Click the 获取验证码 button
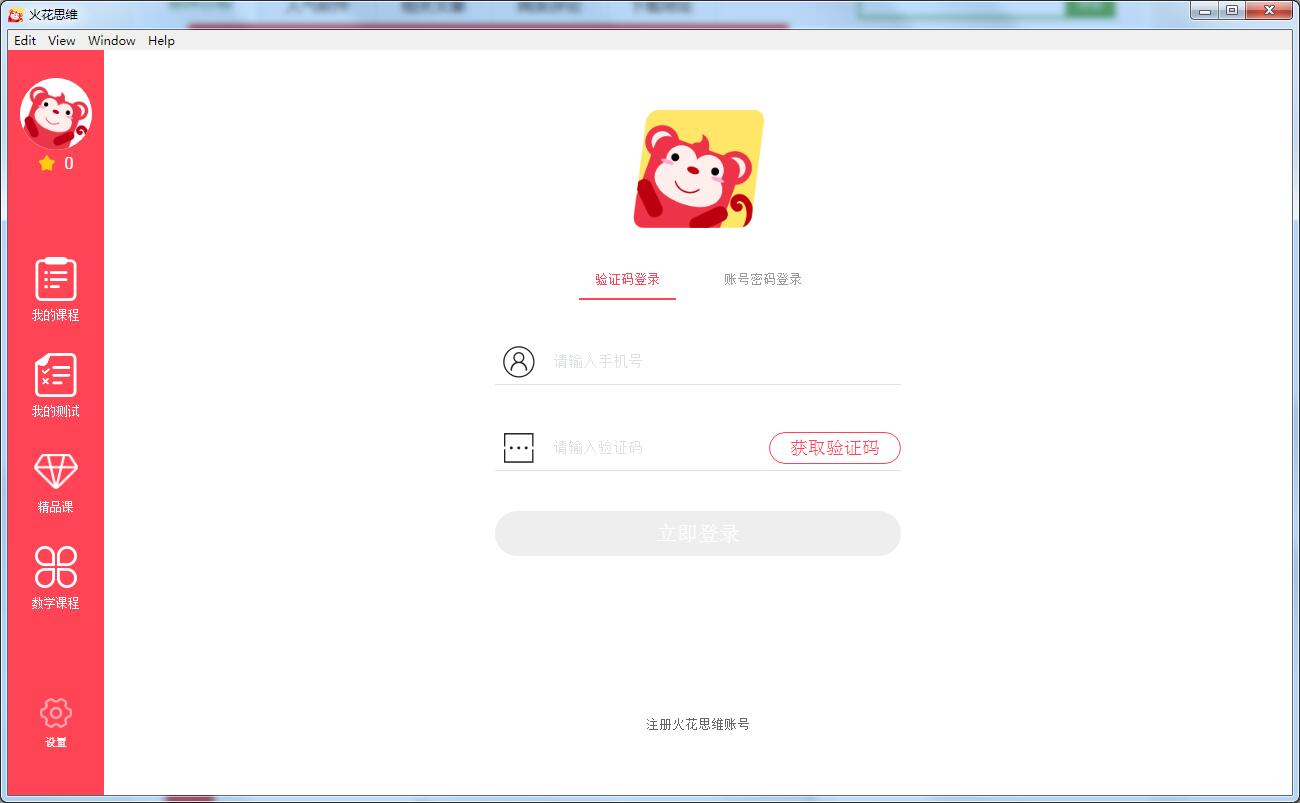The width and height of the screenshot is (1300, 803). pos(834,447)
